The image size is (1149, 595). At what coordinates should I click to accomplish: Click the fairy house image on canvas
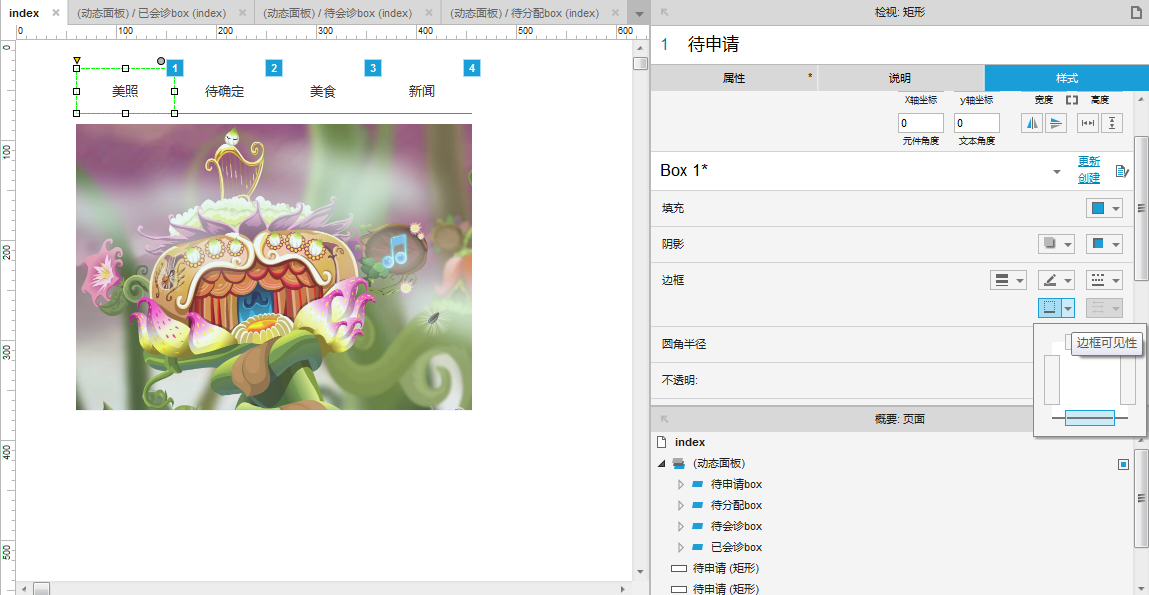(274, 267)
